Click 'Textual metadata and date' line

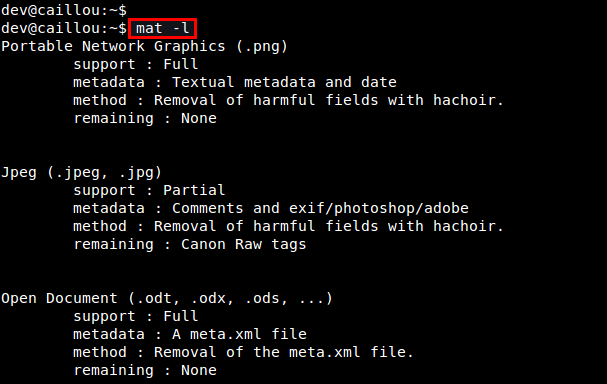tap(235, 82)
